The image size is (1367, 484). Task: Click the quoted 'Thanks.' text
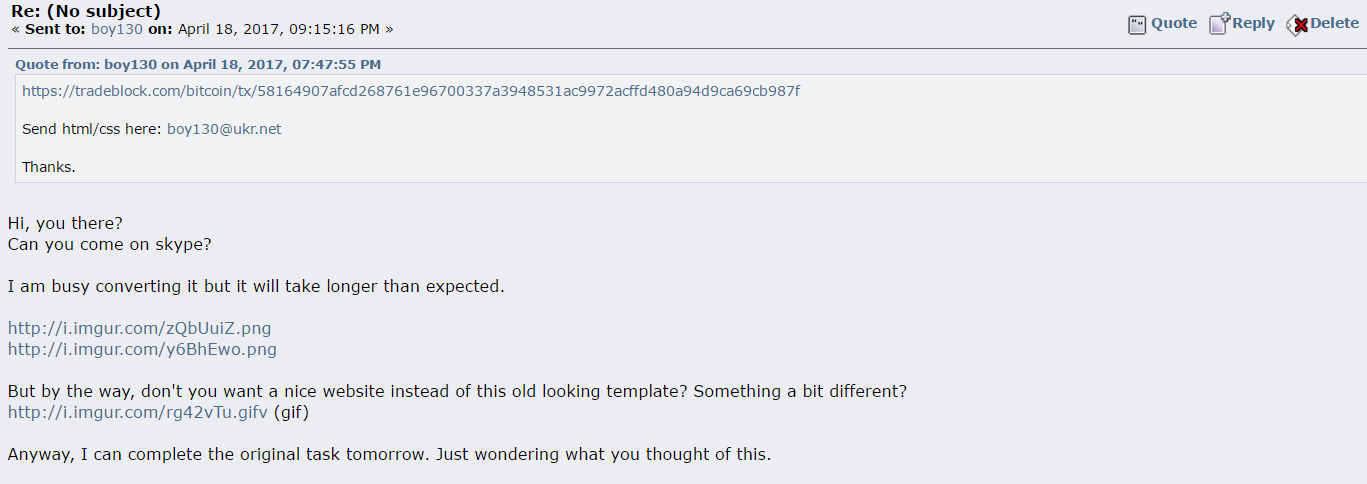coord(49,167)
